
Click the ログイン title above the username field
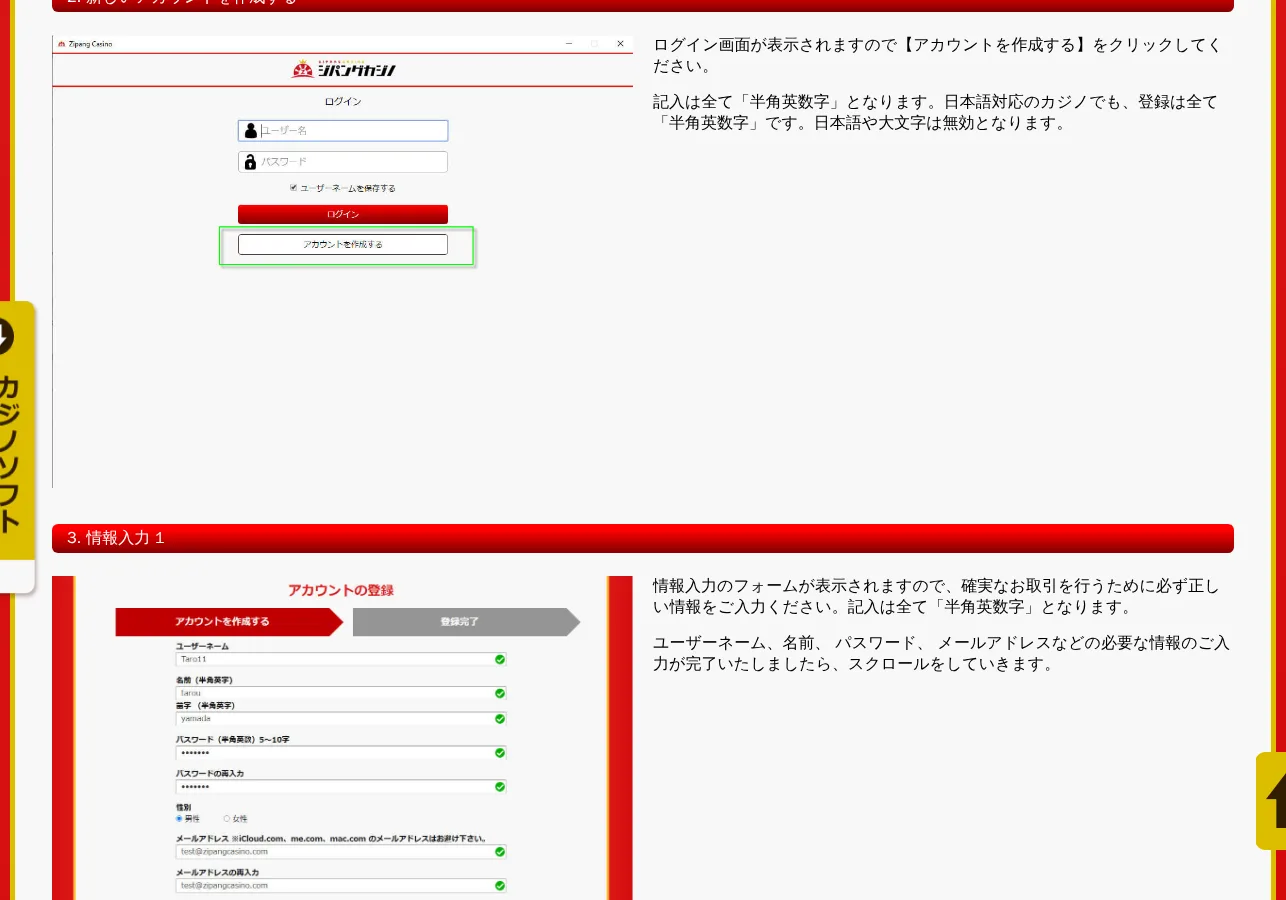[x=343, y=102]
